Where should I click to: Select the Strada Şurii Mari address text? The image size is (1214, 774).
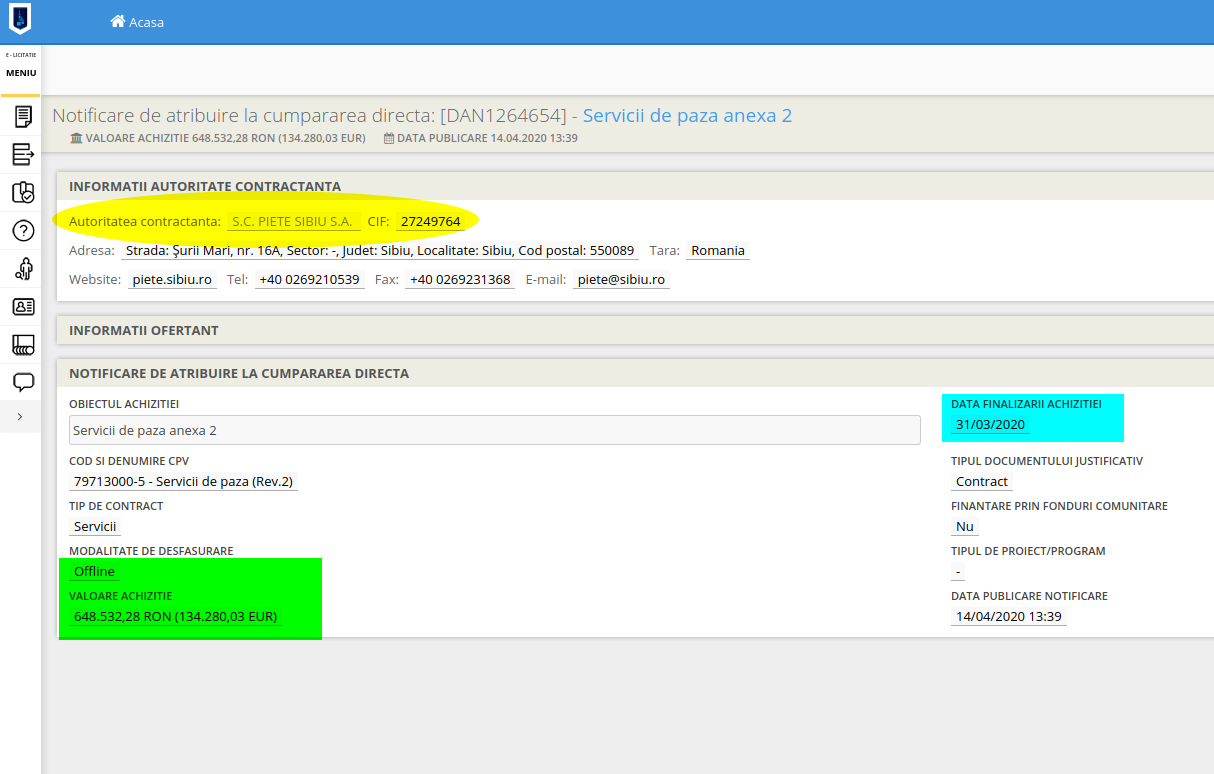click(x=380, y=251)
